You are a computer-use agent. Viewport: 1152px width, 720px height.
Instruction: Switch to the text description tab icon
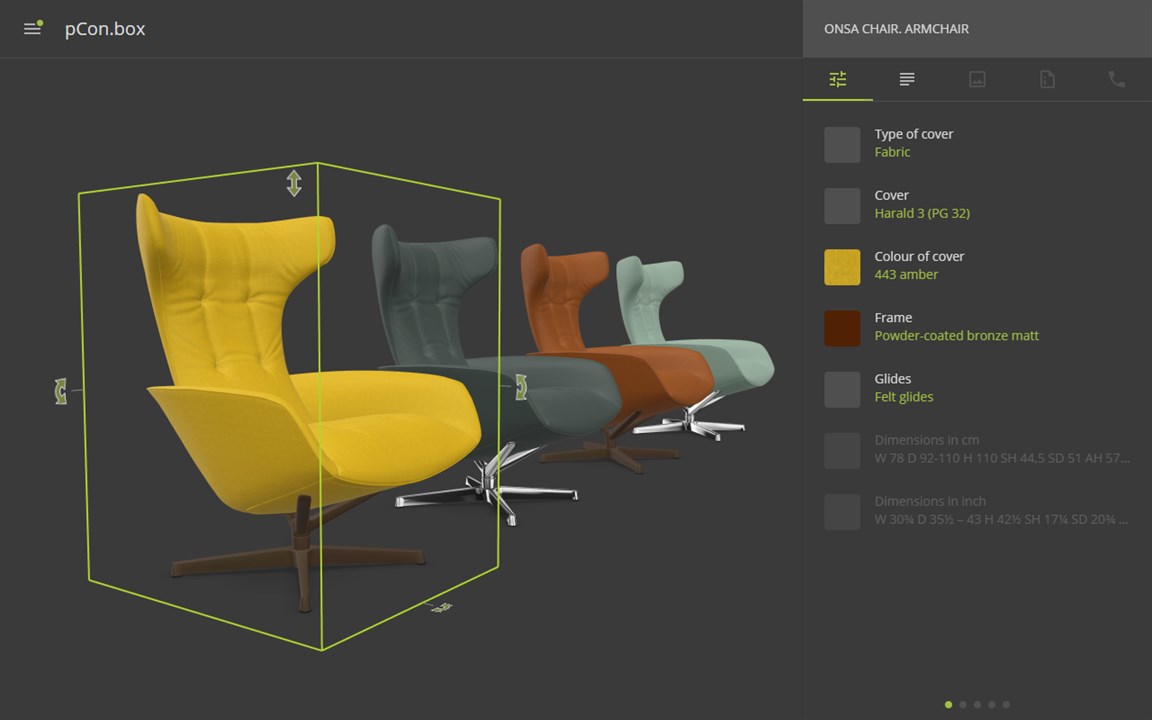(x=907, y=79)
